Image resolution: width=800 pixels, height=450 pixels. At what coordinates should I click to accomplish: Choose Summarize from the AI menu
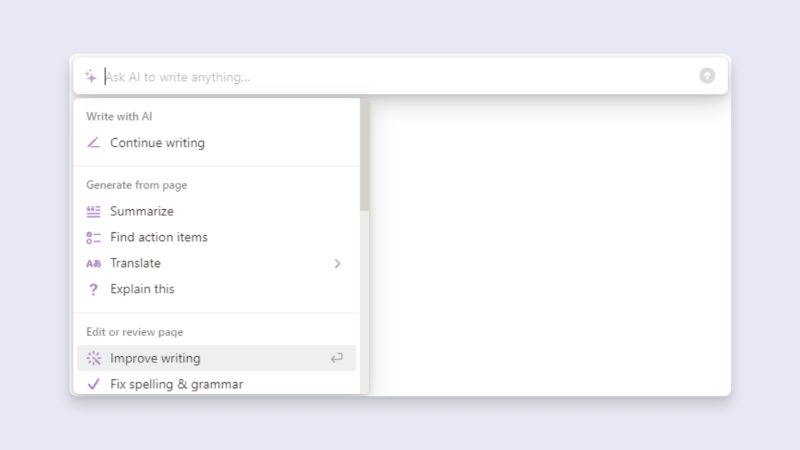[142, 211]
